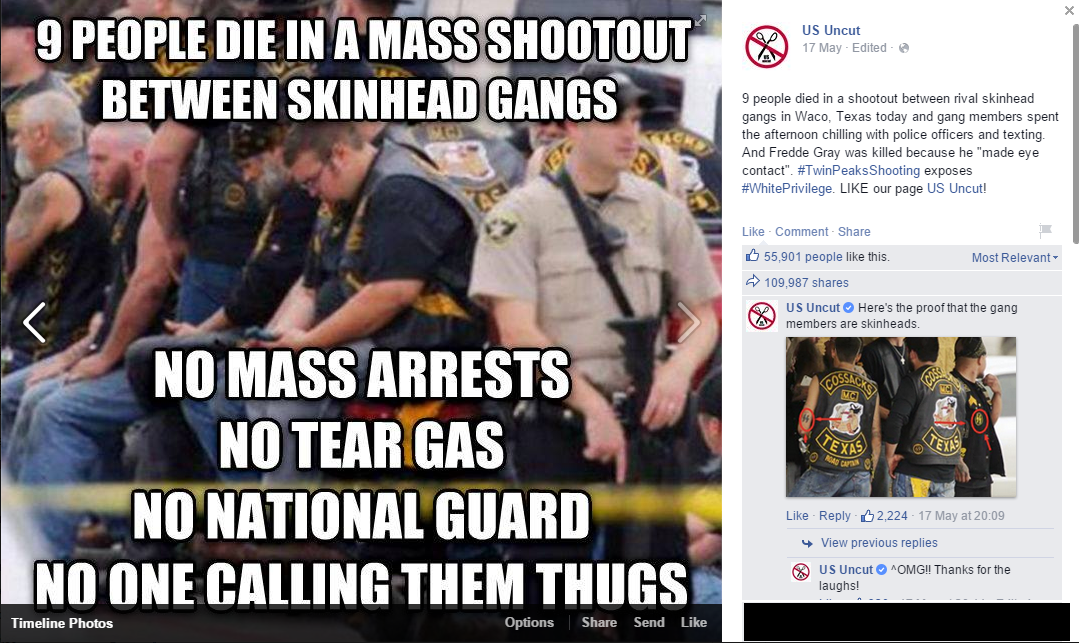Click Comment under the post text
Viewport: 1079px width, 643px height.
coord(801,231)
